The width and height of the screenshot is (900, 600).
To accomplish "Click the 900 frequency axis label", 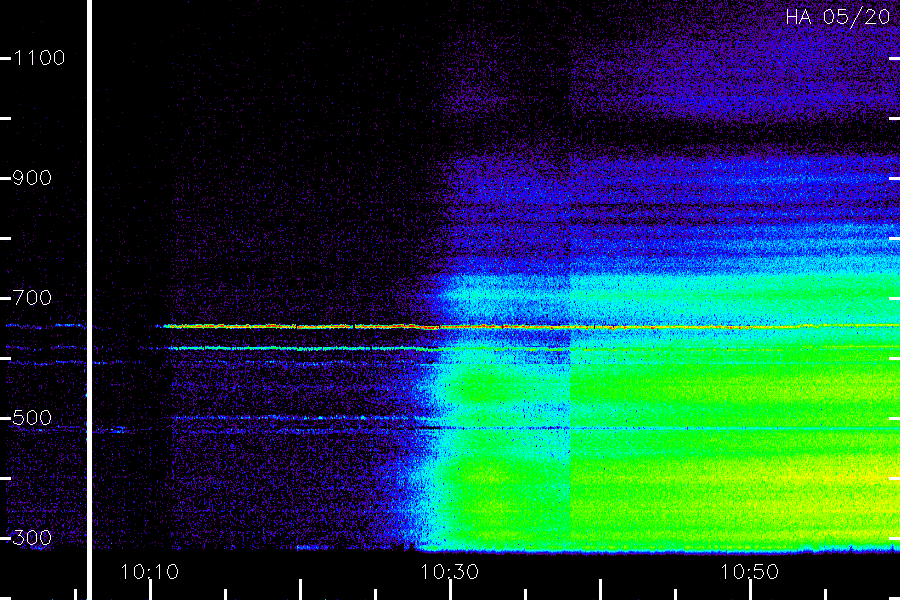I will click(x=32, y=178).
